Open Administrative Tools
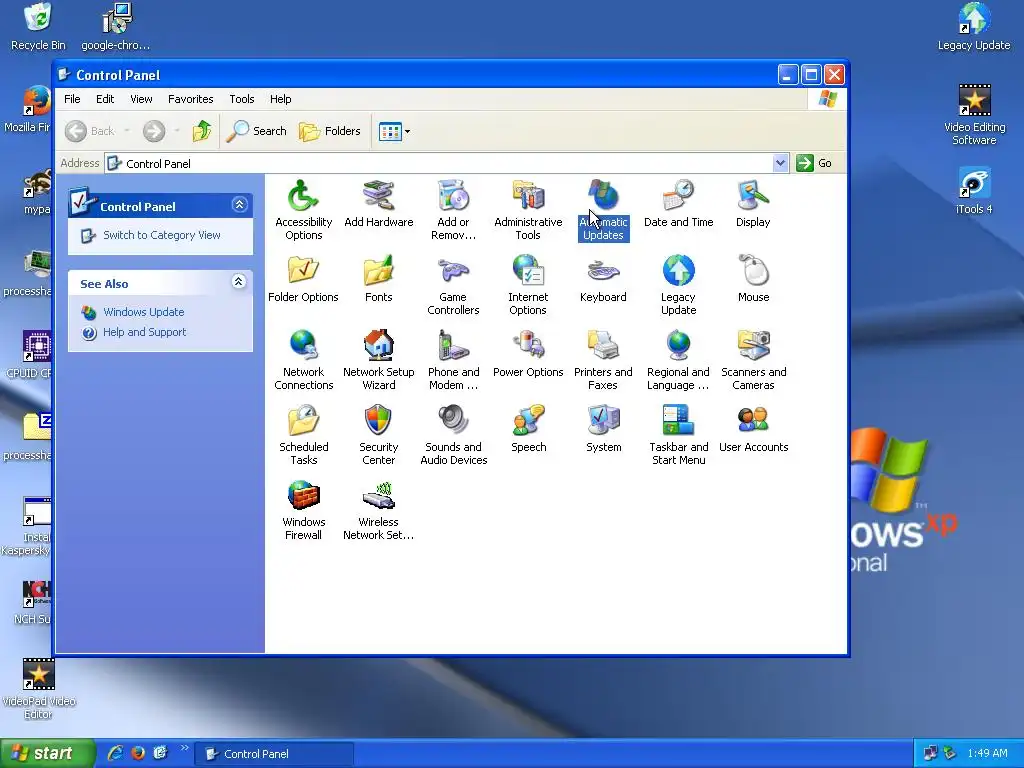The image size is (1024, 768). (x=528, y=209)
